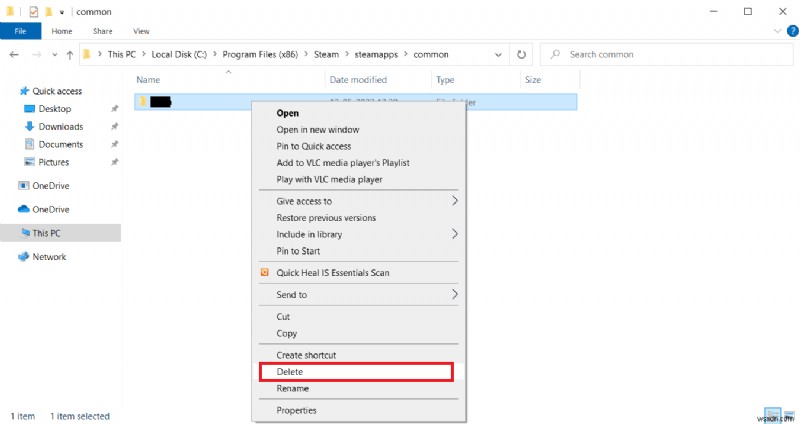
Task: Open Pictures in the navigation pane
Action: tap(54, 162)
